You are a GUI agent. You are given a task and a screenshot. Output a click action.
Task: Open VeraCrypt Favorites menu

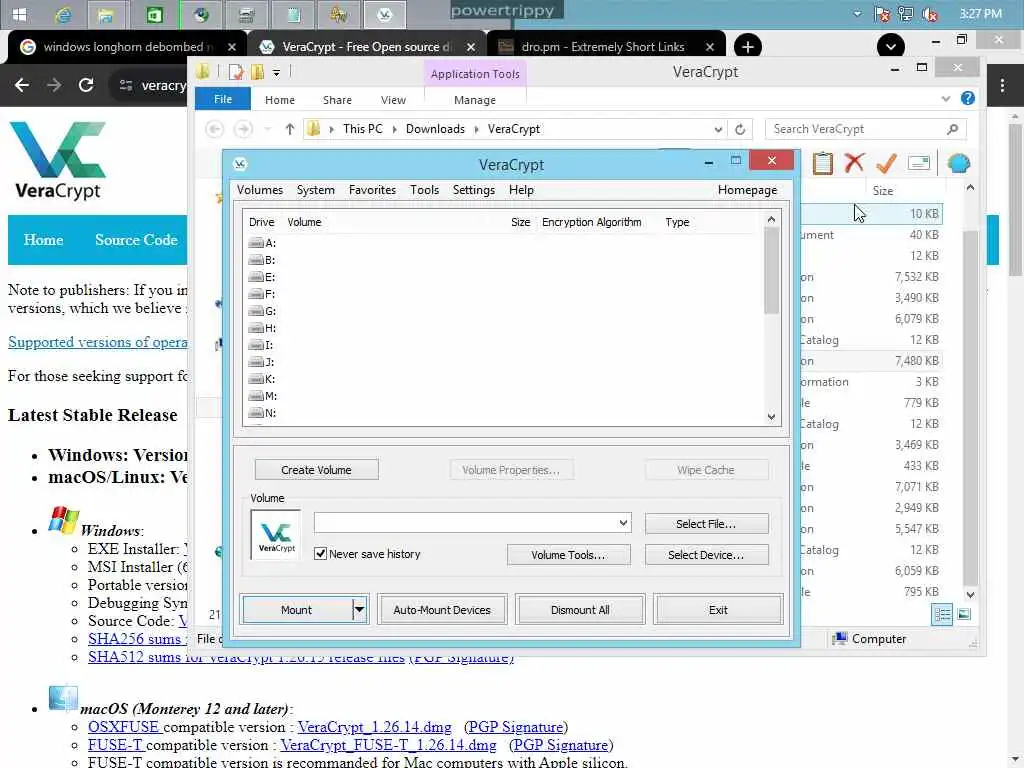[x=372, y=190]
